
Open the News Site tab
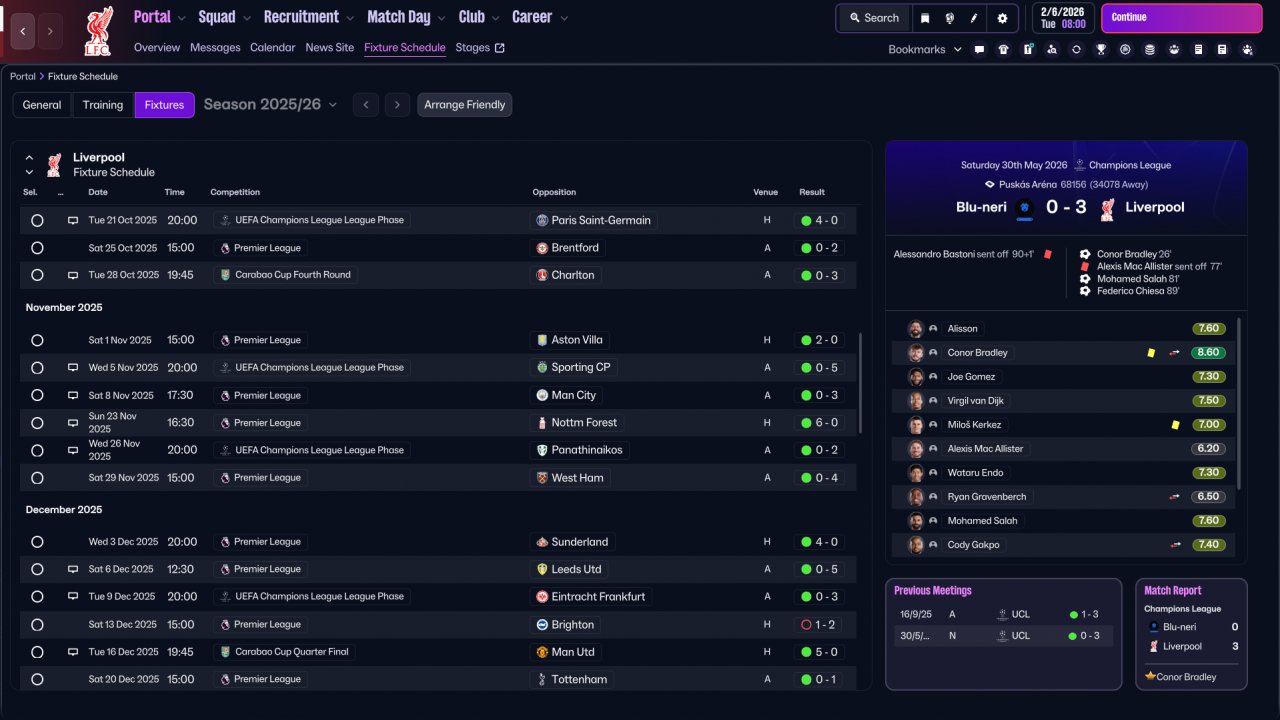(x=330, y=48)
